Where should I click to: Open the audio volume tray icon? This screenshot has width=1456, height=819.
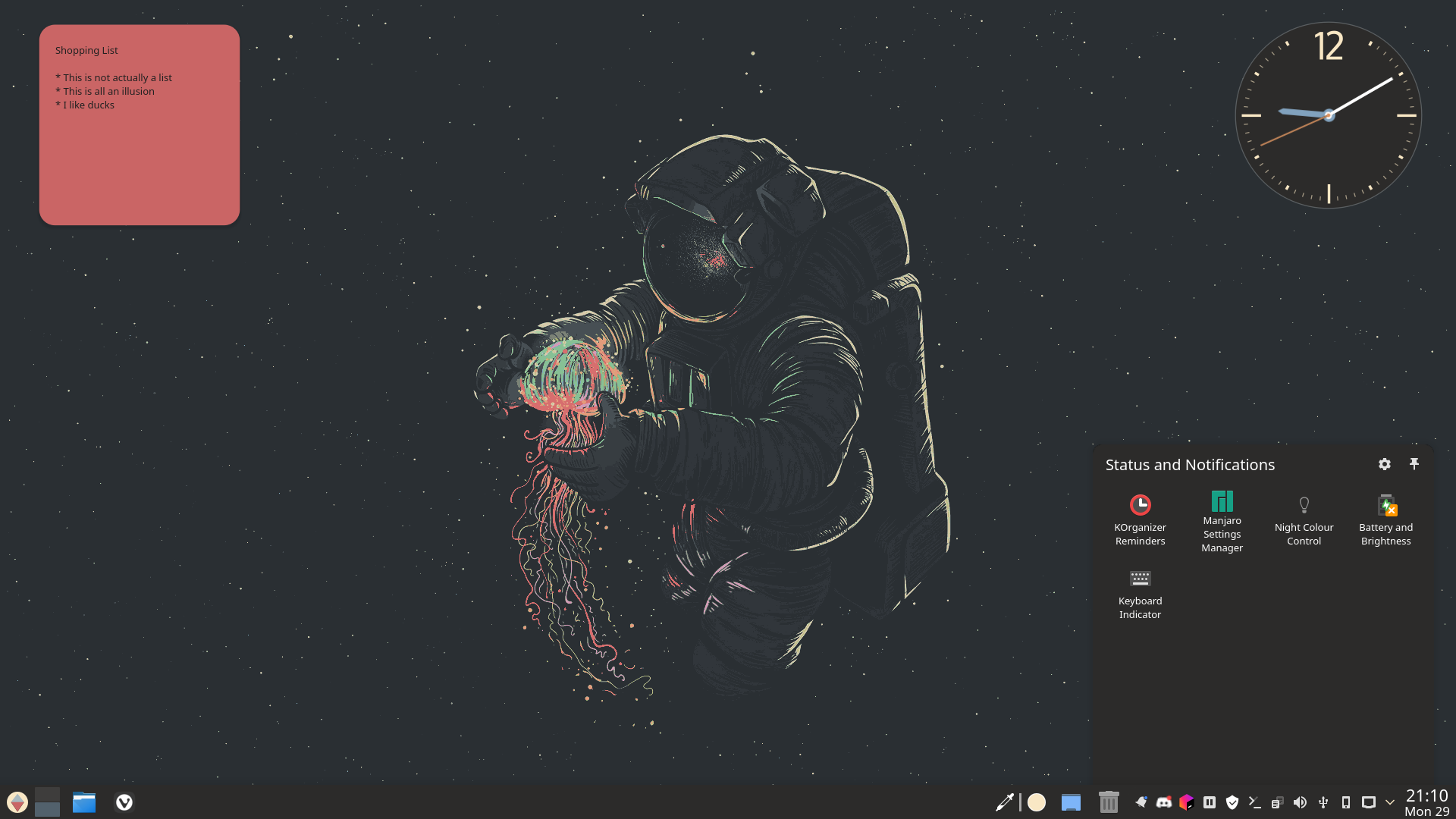1301,802
